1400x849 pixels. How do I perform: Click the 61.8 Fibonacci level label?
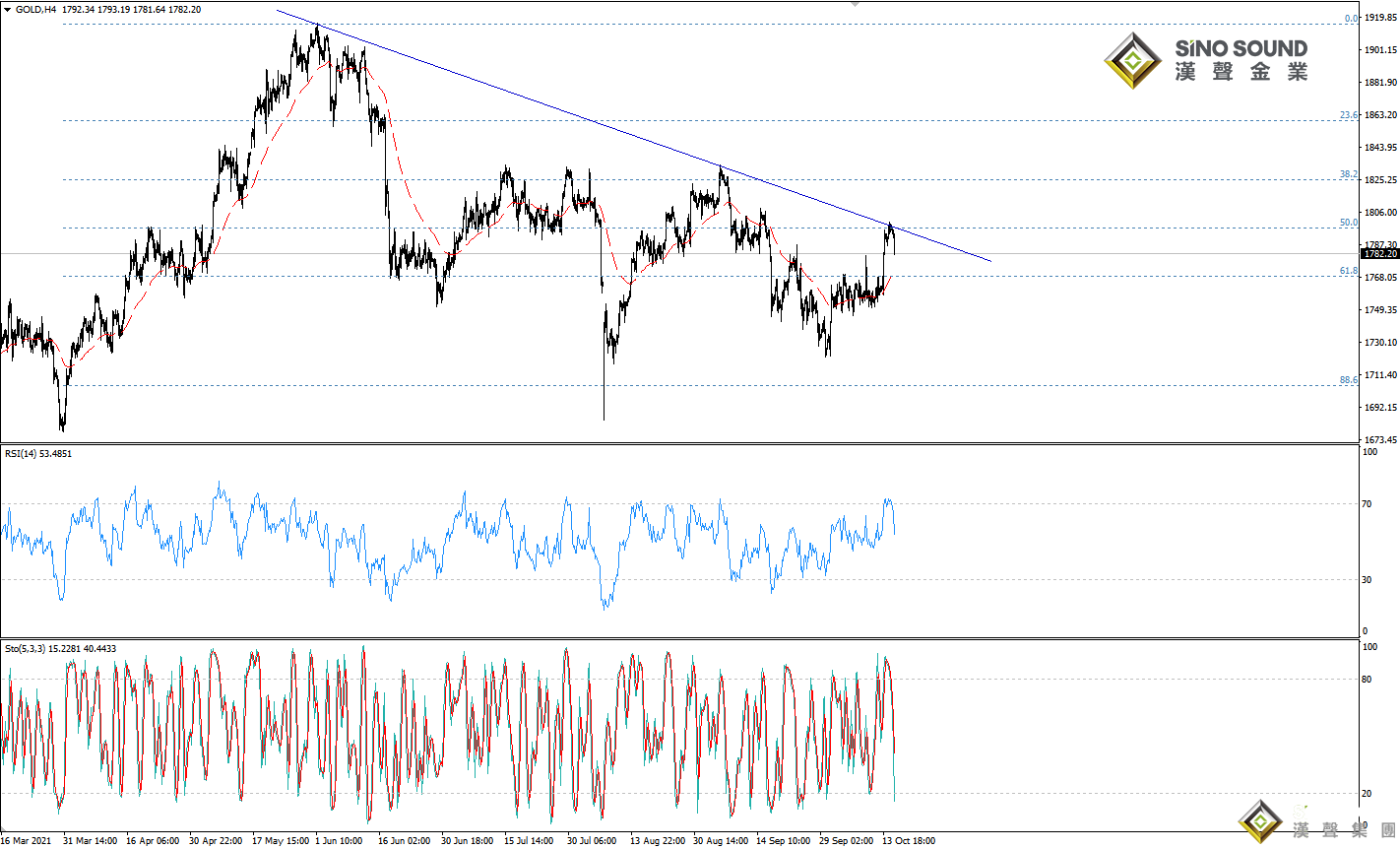[x=1348, y=271]
